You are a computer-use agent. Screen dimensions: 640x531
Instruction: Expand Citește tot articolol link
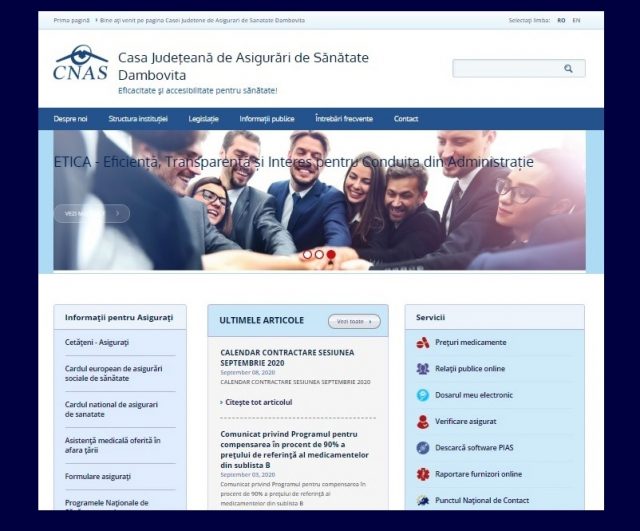[x=258, y=402]
